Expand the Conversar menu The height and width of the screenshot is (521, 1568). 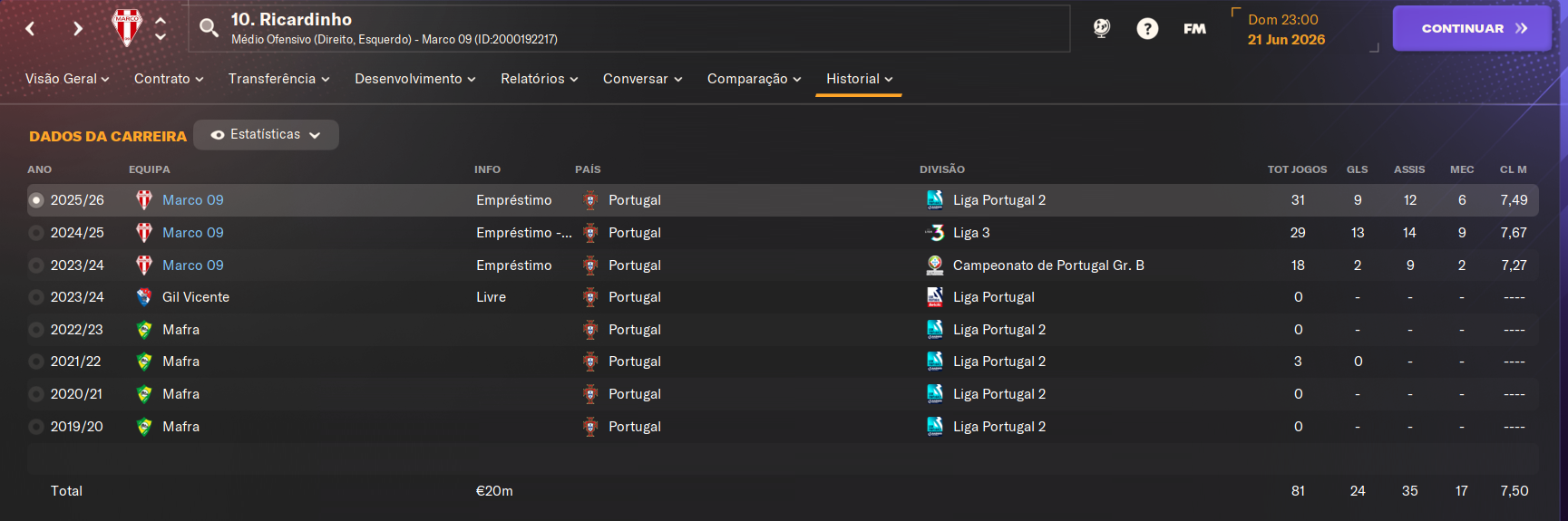click(642, 79)
